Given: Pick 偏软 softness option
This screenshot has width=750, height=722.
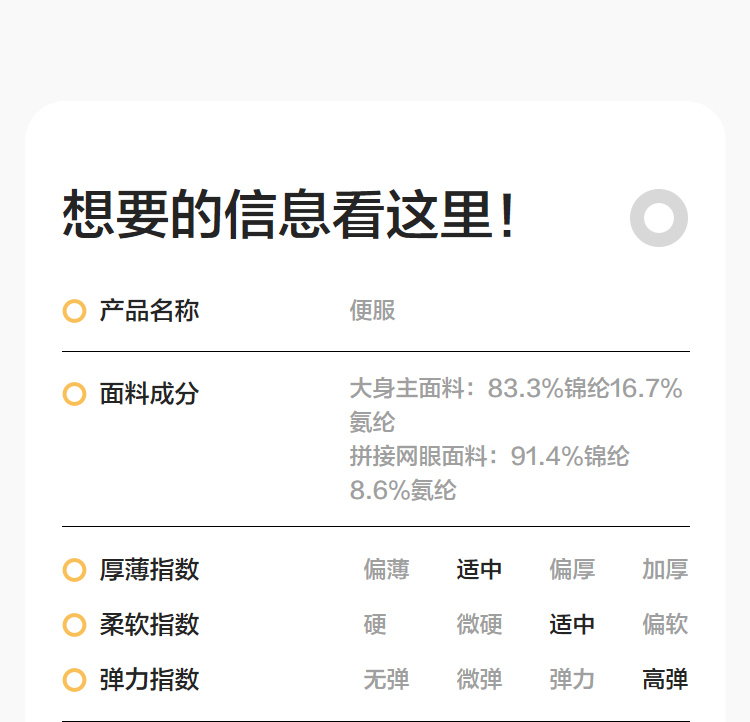Looking at the screenshot, I should pos(665,625).
